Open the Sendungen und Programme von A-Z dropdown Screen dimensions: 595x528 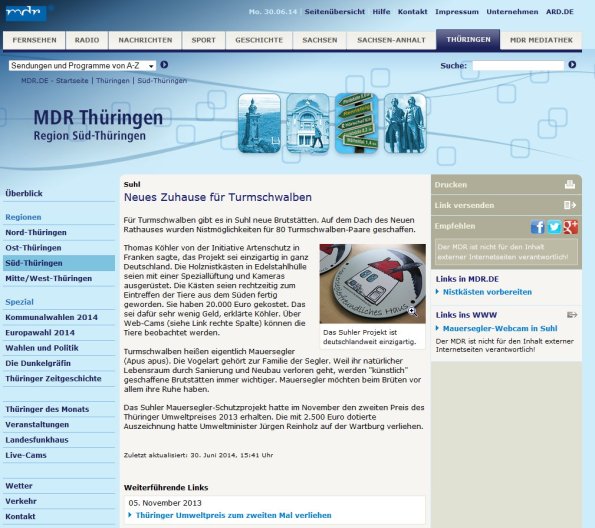click(82, 66)
